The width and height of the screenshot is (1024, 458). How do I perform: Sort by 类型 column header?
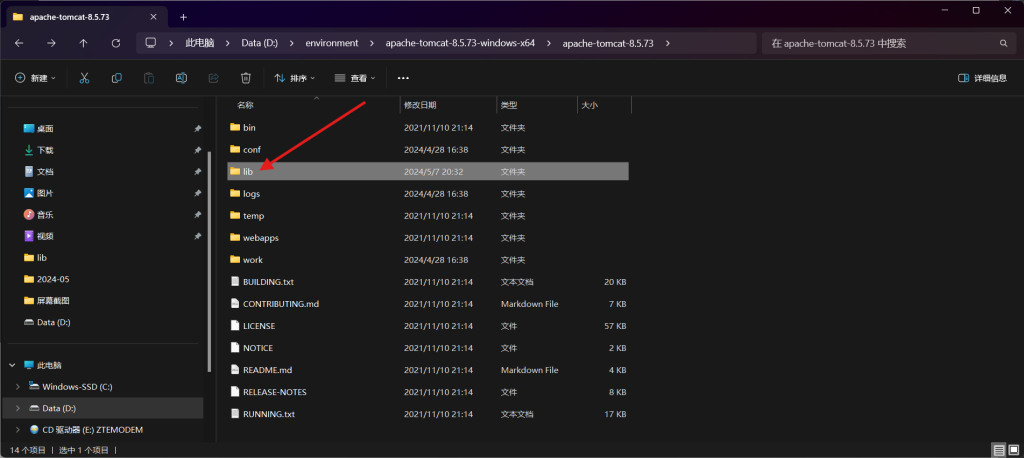coord(509,105)
